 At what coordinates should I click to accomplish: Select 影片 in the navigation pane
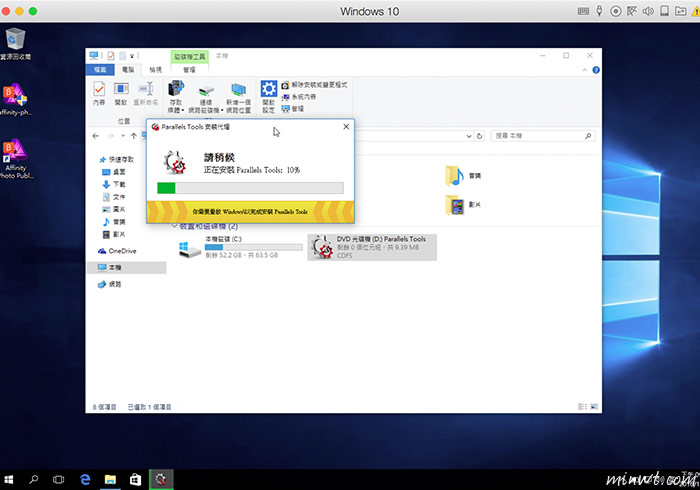click(114, 234)
